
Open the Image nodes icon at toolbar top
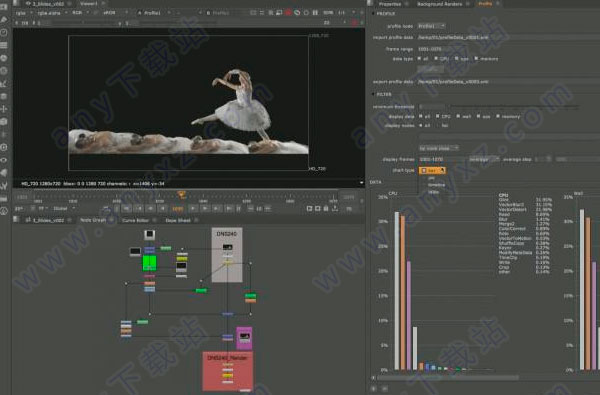[x=4, y=7]
